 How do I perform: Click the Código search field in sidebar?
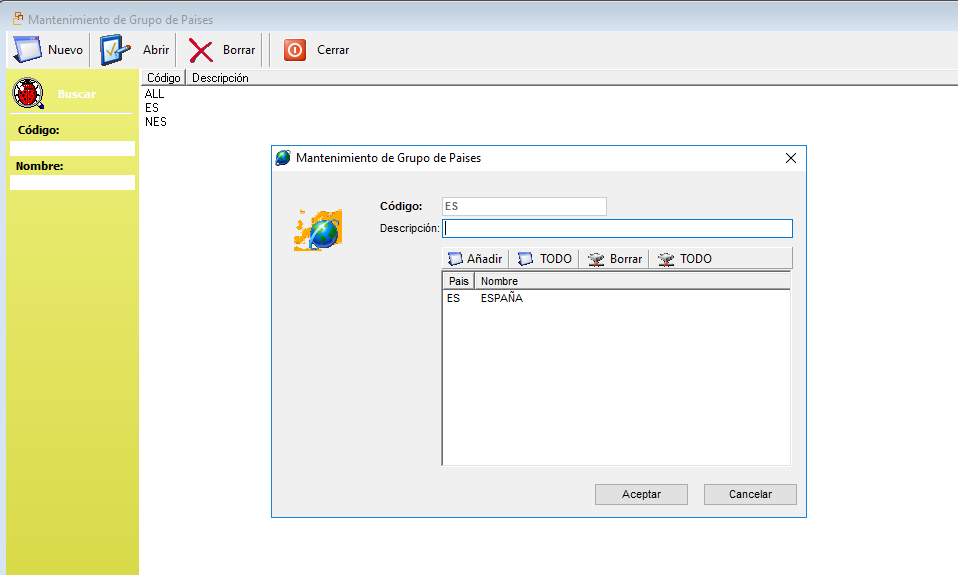(x=72, y=149)
